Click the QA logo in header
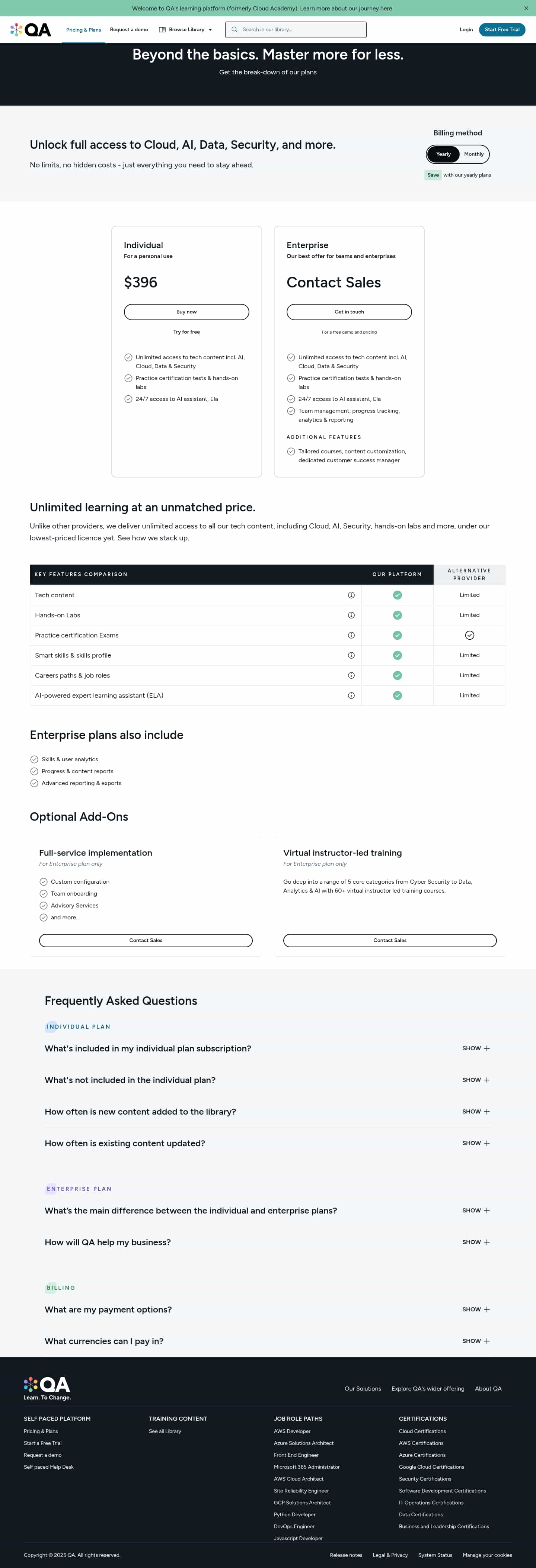The image size is (536, 1568). coord(31,30)
